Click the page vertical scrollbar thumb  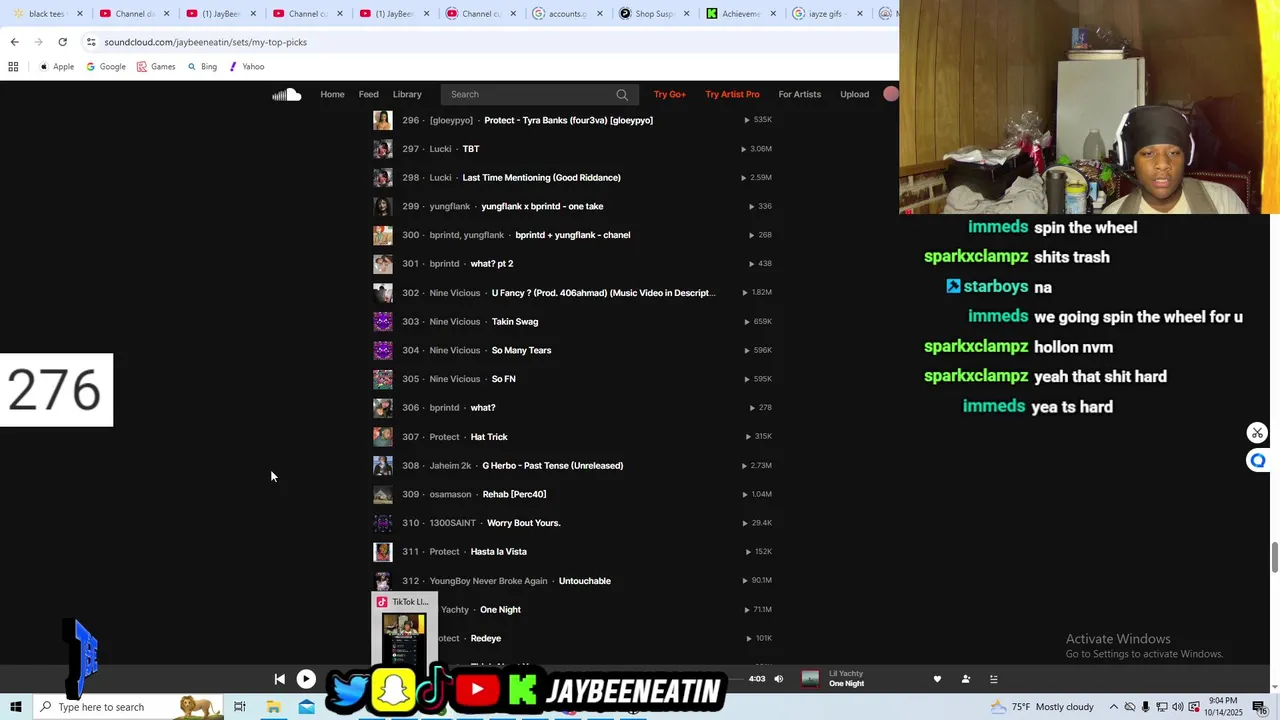[x=1275, y=557]
